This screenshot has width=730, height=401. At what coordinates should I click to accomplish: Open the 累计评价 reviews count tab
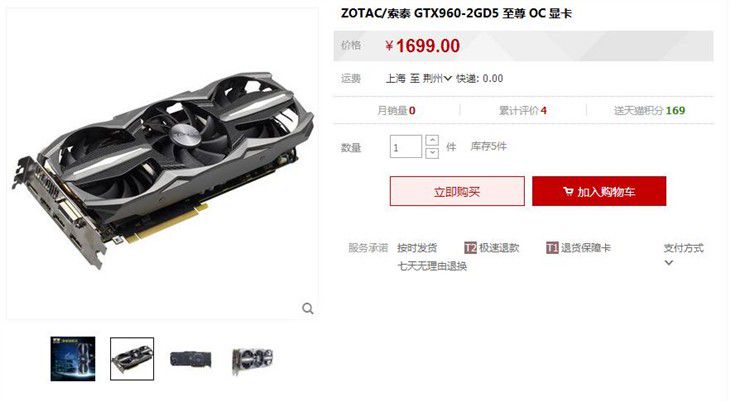point(523,110)
